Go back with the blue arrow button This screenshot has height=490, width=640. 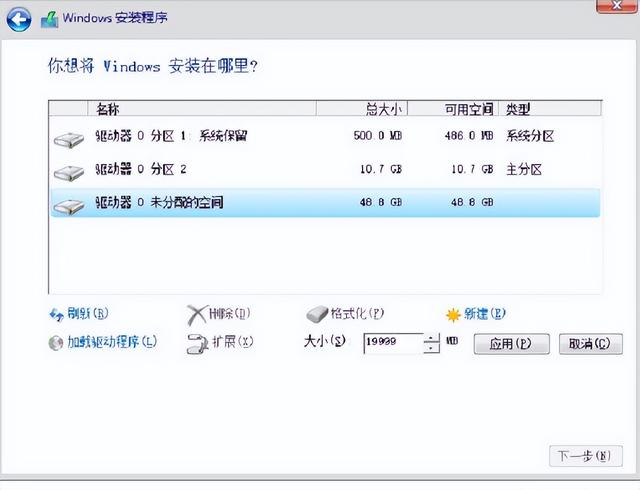tap(18, 19)
